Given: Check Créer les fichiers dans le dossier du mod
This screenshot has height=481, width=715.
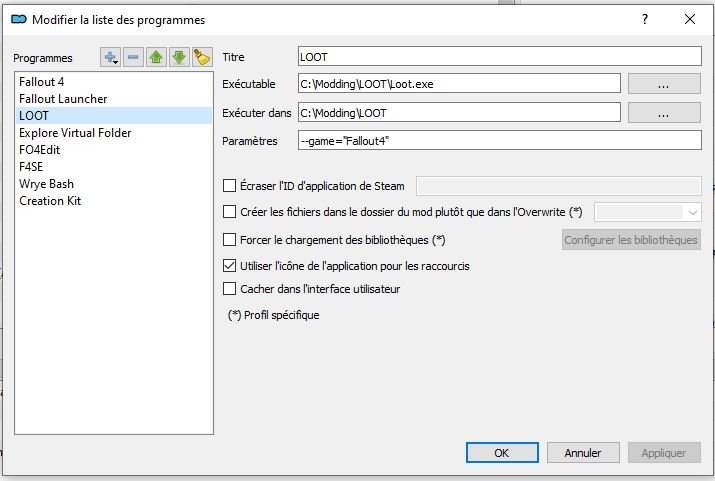Looking at the screenshot, I should point(230,212).
